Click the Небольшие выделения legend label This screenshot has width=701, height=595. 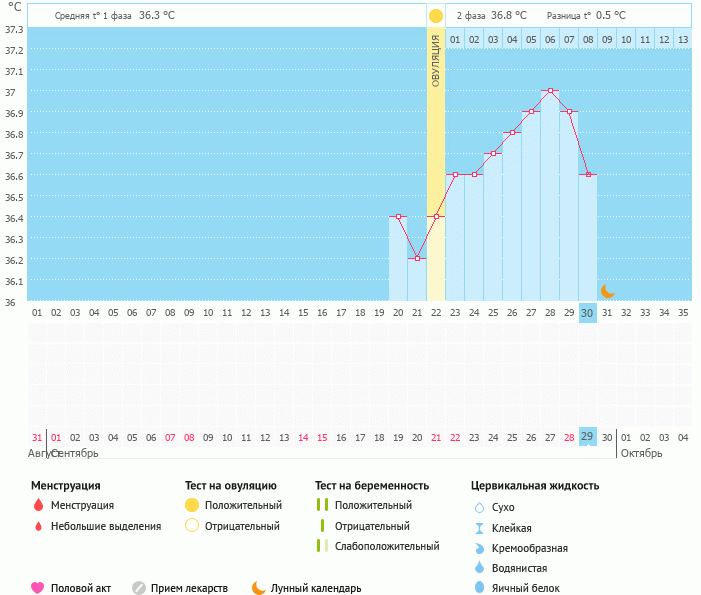105,526
